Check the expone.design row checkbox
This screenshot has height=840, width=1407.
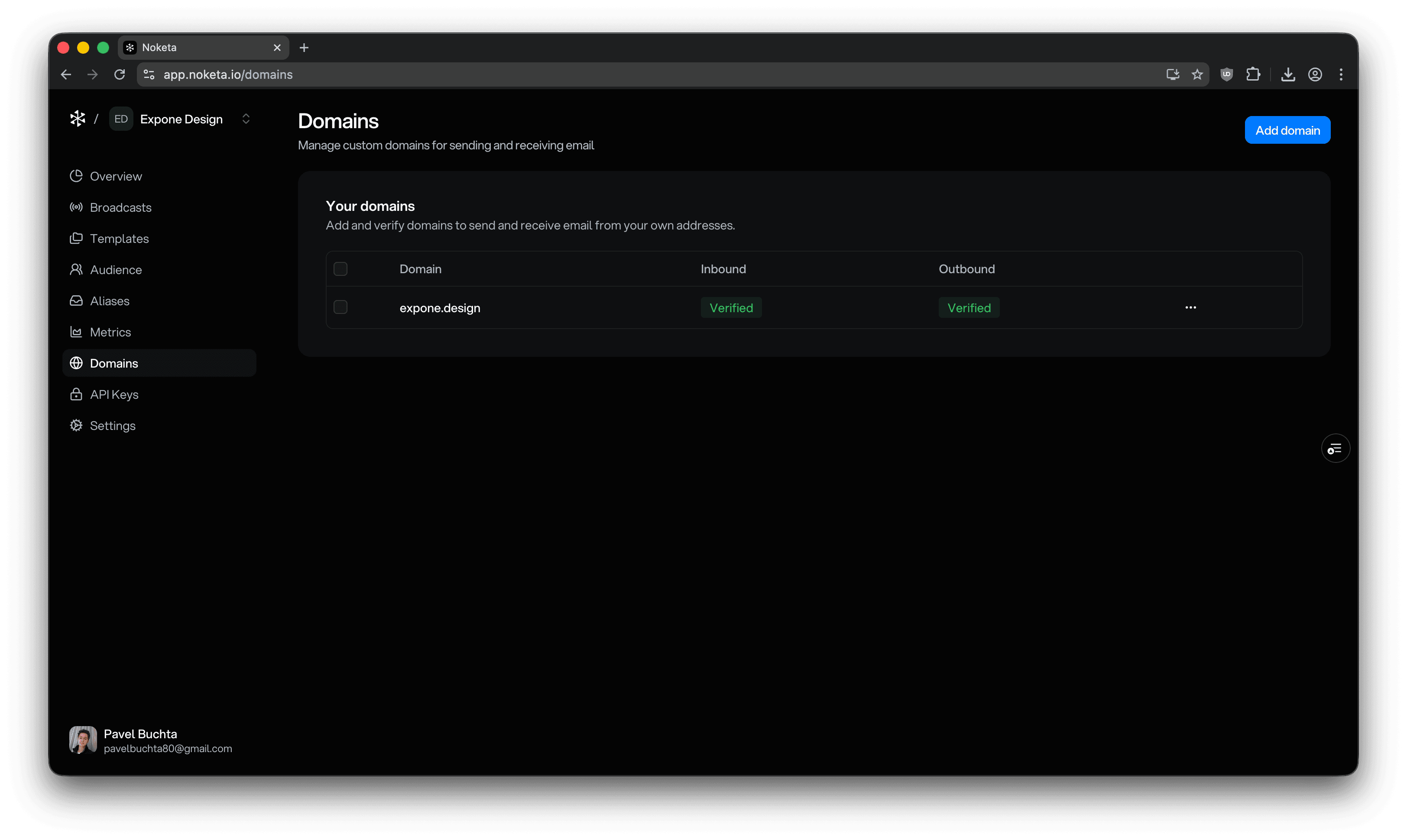(x=340, y=307)
